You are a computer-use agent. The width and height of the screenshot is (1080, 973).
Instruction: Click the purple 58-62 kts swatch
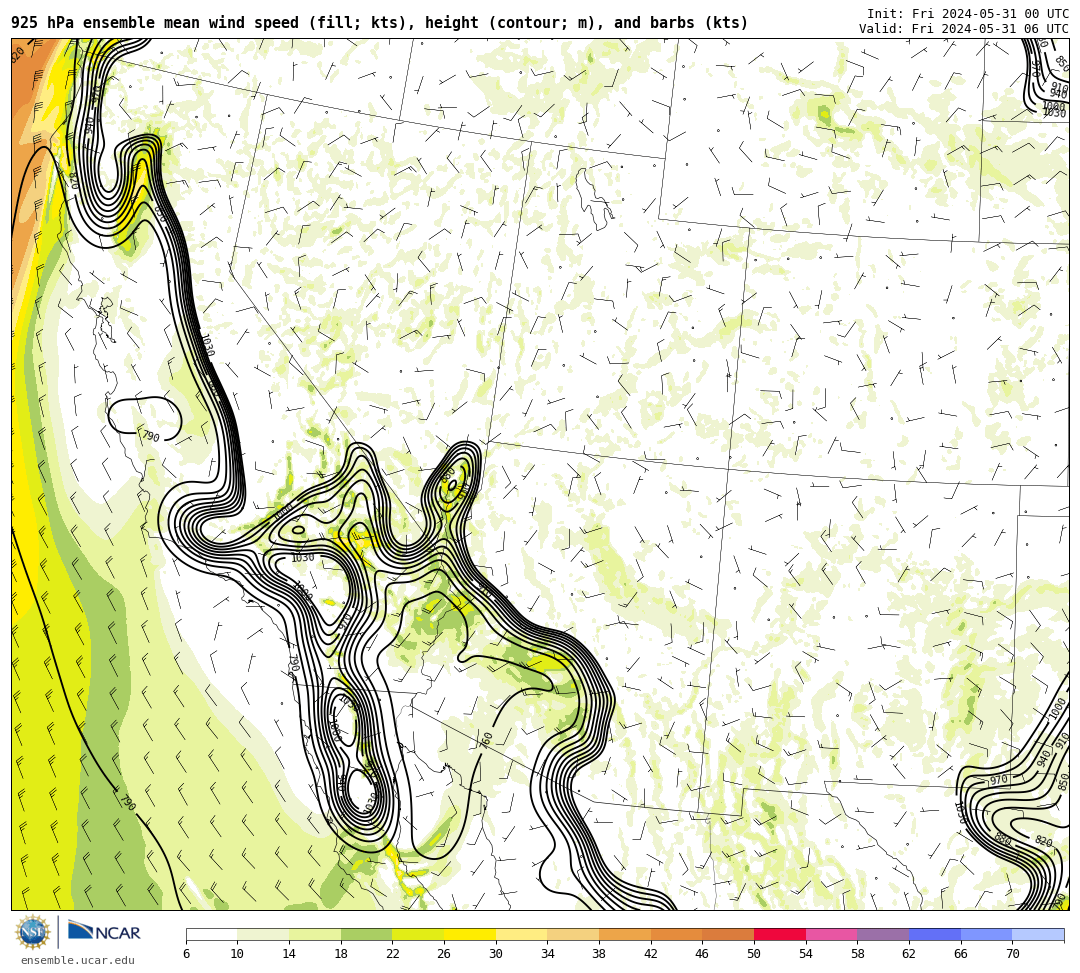click(x=883, y=934)
